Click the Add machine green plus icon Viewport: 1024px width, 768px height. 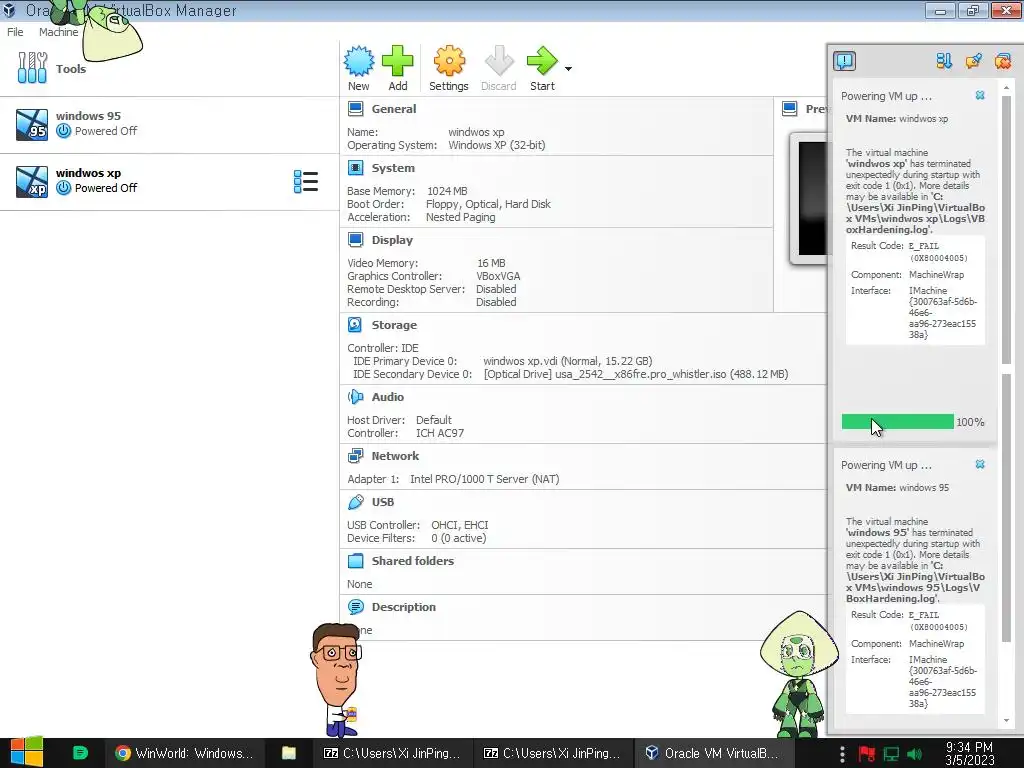pos(398,61)
